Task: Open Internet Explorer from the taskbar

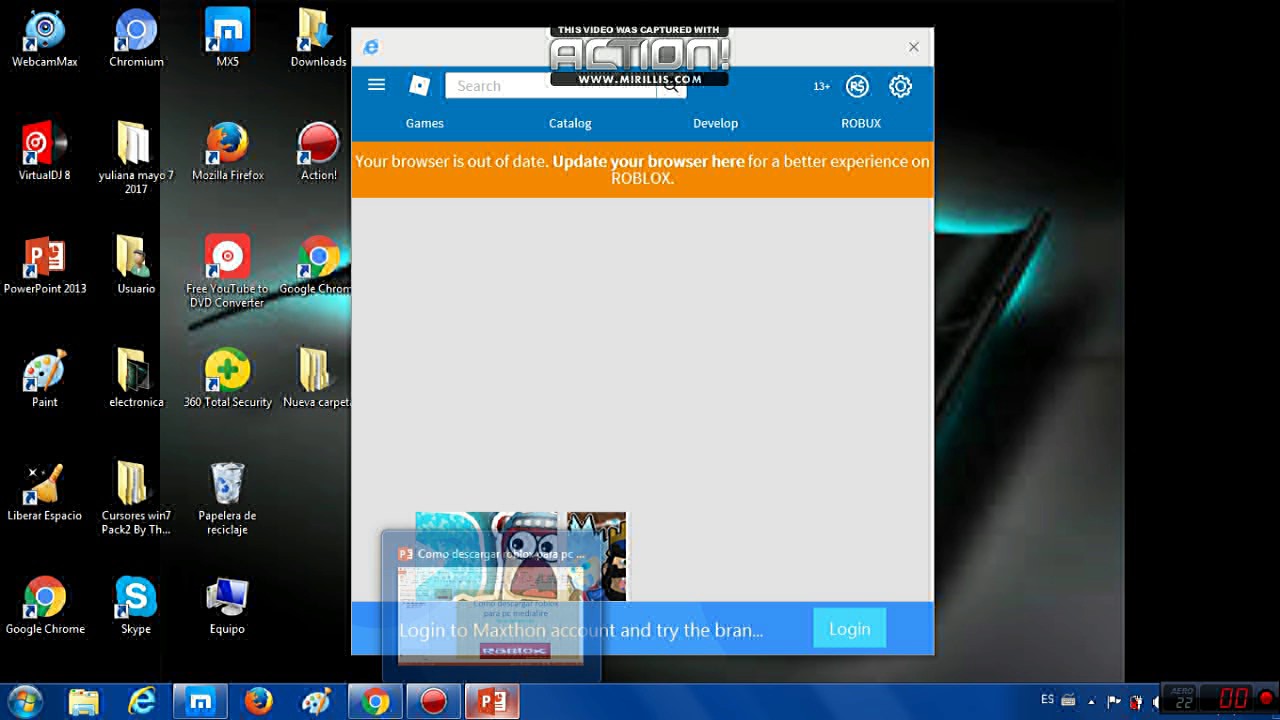Action: (x=142, y=702)
